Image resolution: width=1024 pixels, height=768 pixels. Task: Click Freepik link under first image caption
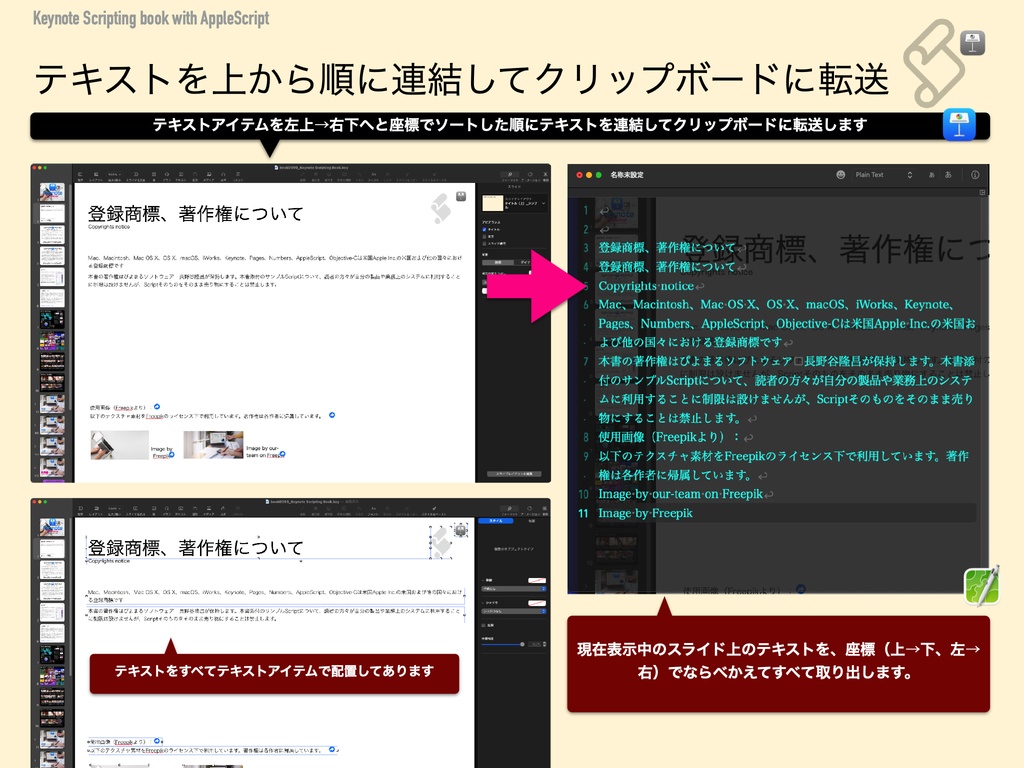161,456
